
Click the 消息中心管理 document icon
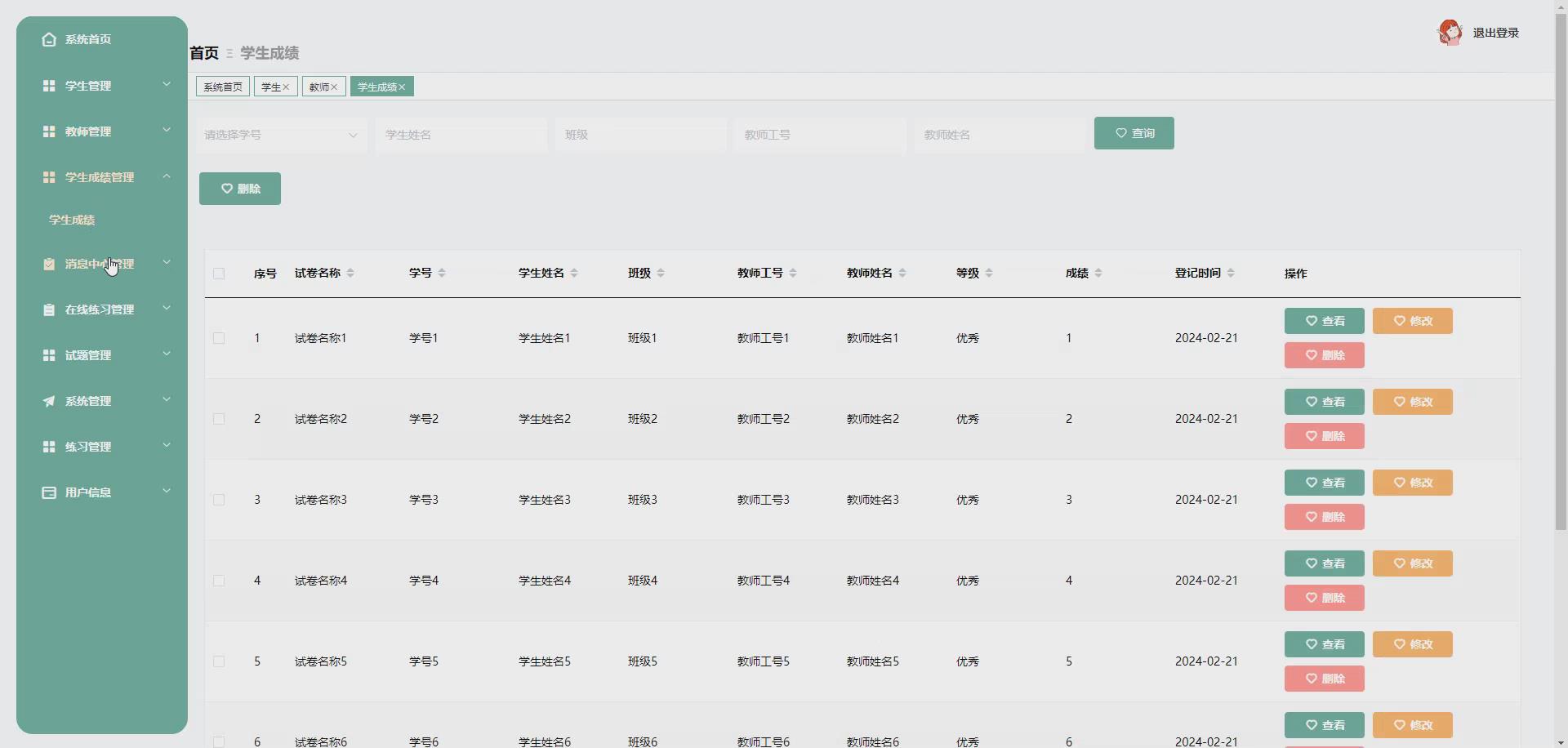click(x=49, y=264)
